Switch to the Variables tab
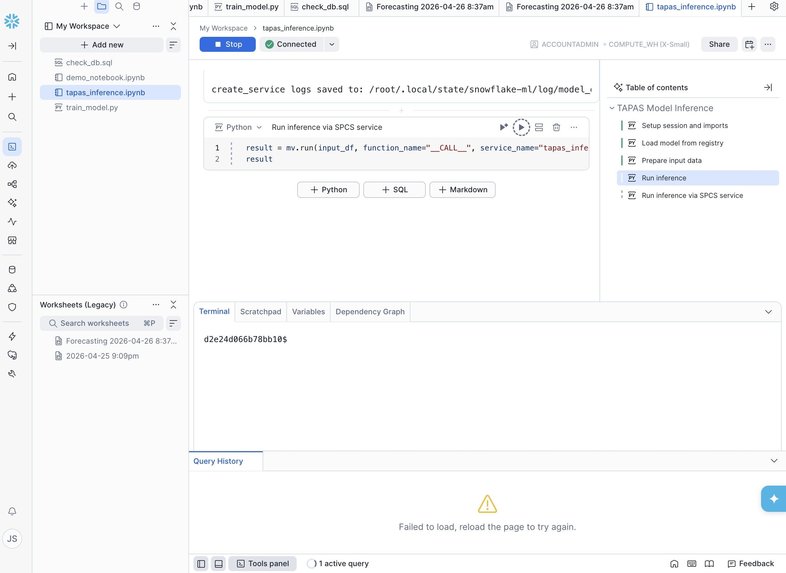 [x=308, y=312]
